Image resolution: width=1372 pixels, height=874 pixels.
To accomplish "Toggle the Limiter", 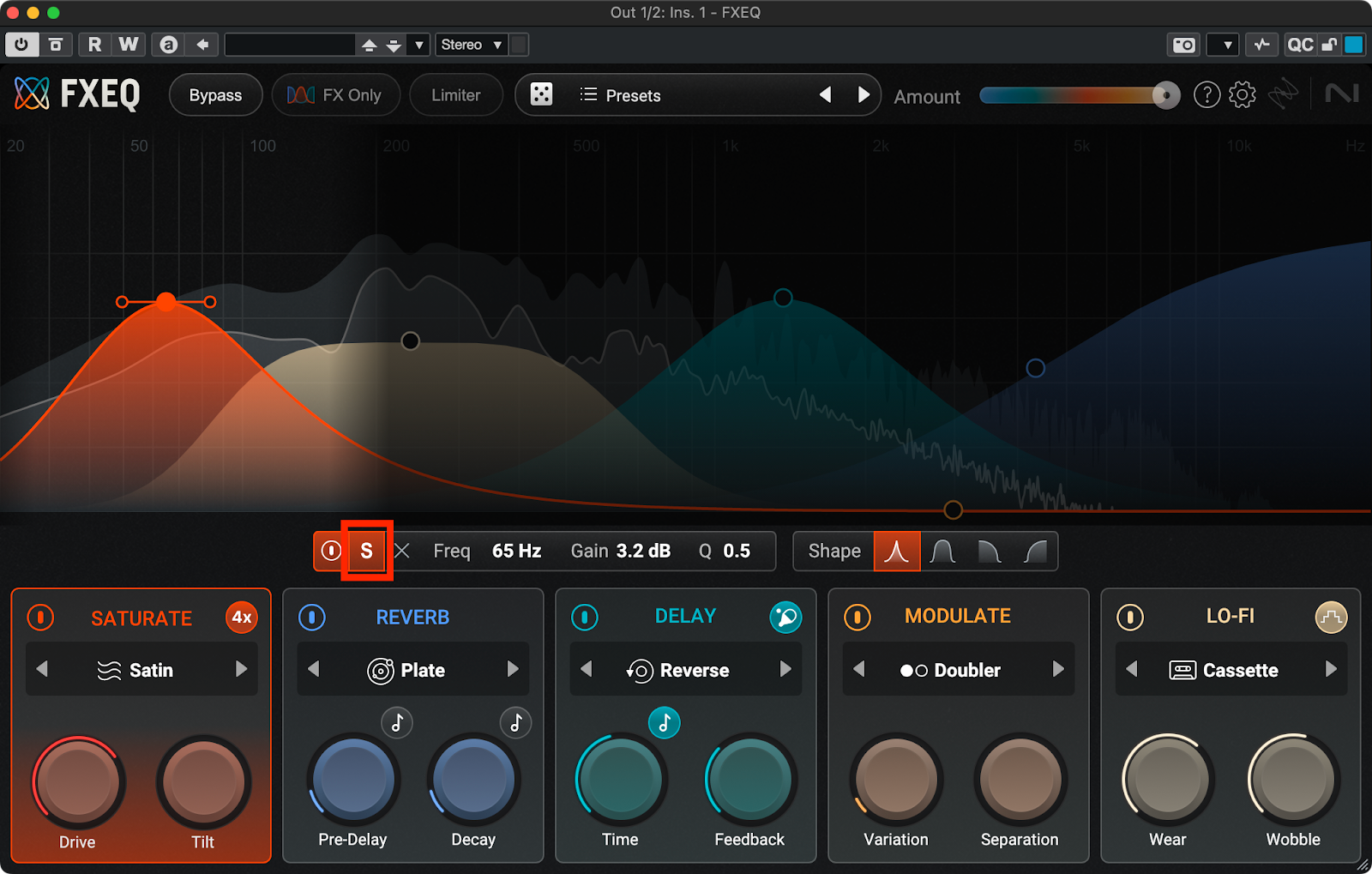I will 455,95.
